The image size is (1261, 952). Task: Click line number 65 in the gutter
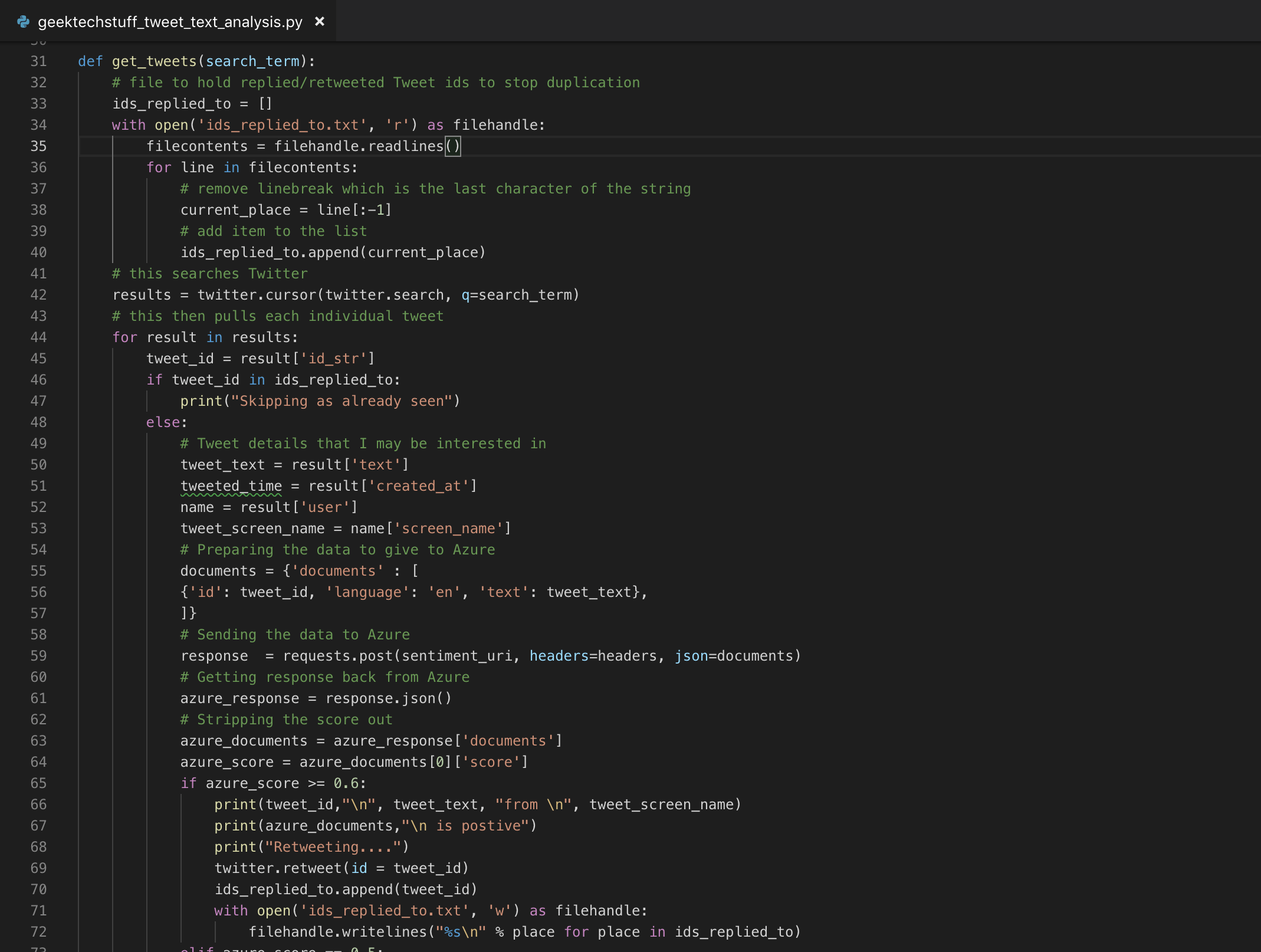(x=38, y=783)
